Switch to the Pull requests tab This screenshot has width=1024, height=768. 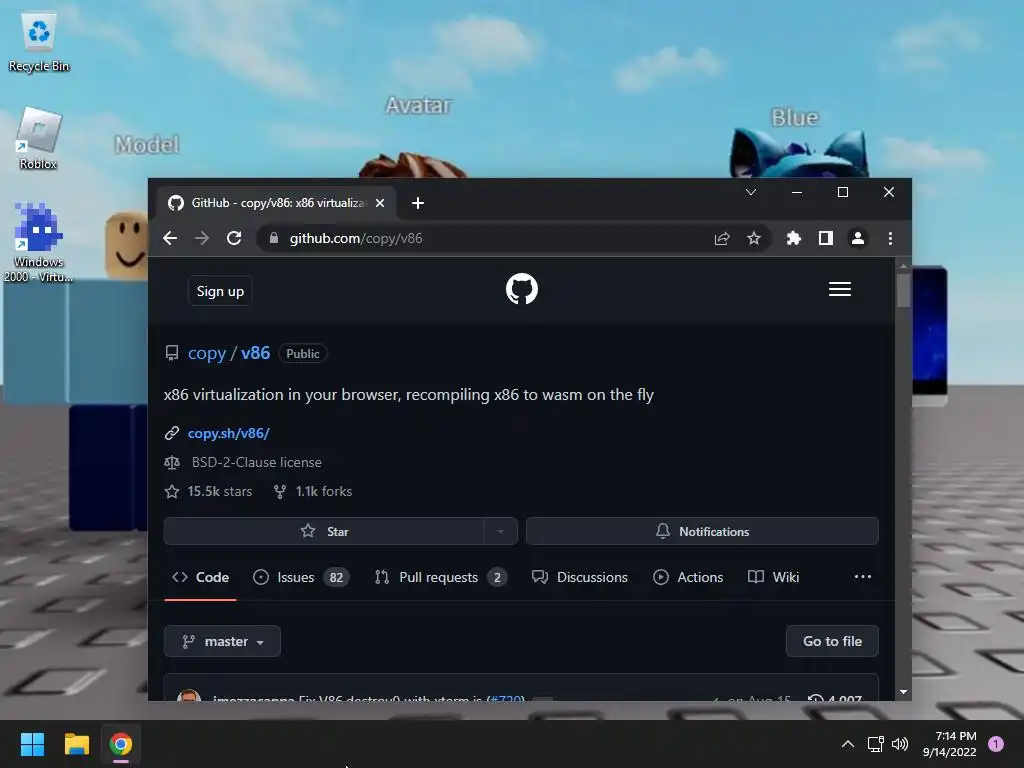(441, 577)
